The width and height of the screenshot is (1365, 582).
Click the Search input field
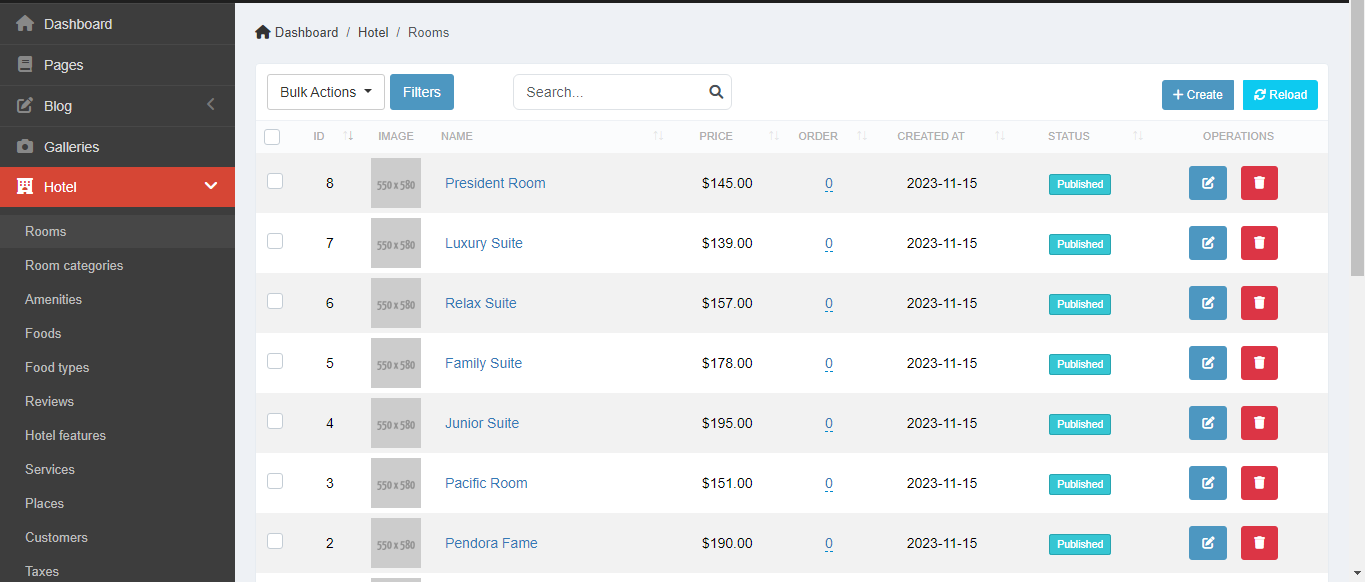pyautogui.click(x=610, y=92)
